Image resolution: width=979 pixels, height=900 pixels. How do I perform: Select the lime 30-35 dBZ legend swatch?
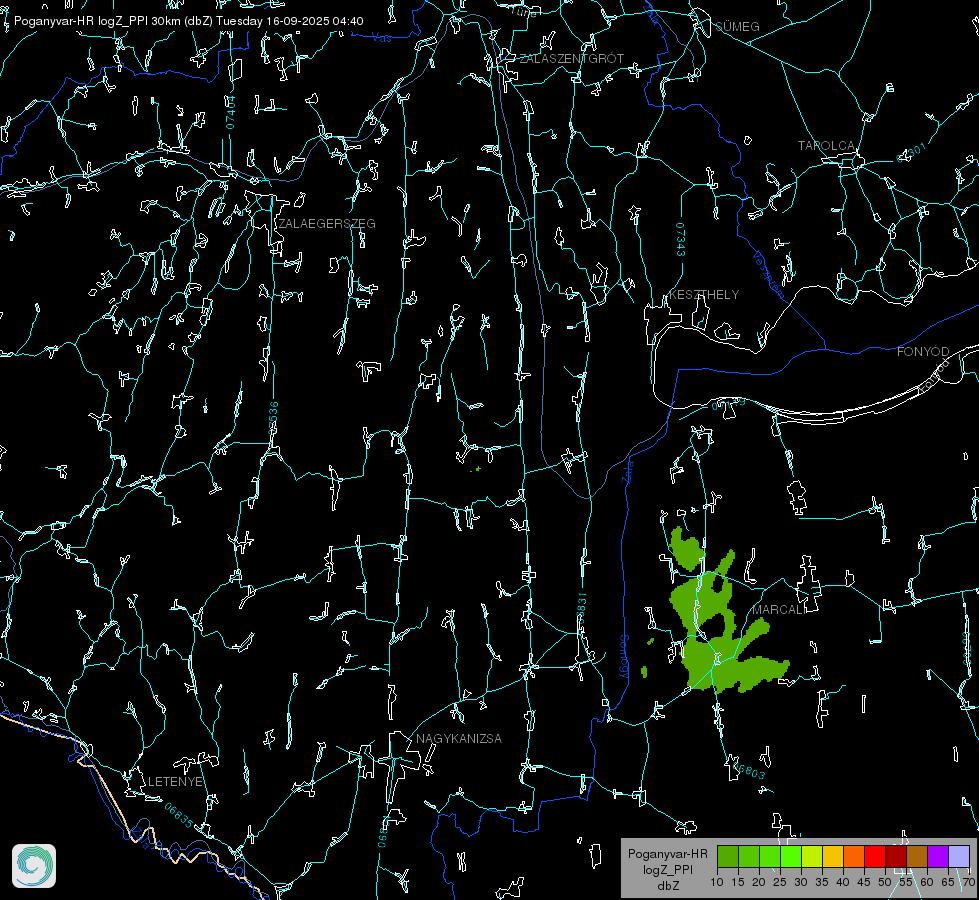(x=812, y=856)
